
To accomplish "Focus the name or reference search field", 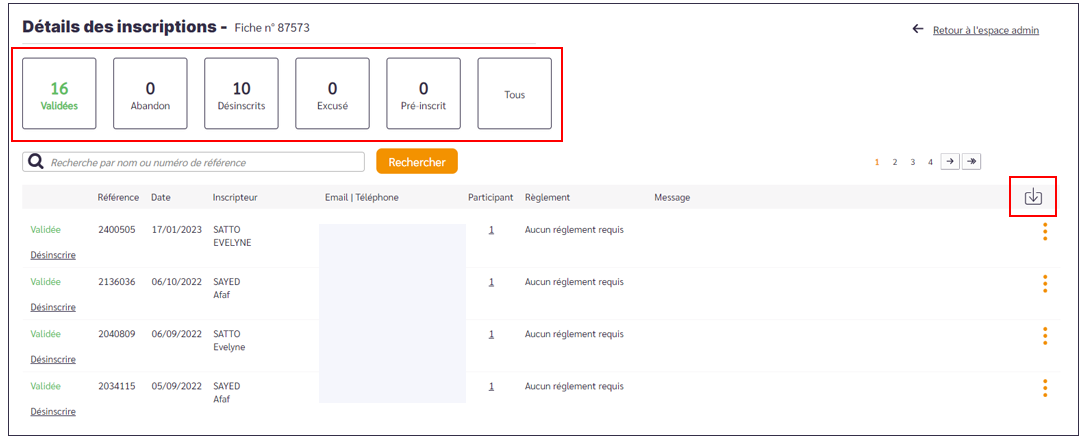I will 205,162.
